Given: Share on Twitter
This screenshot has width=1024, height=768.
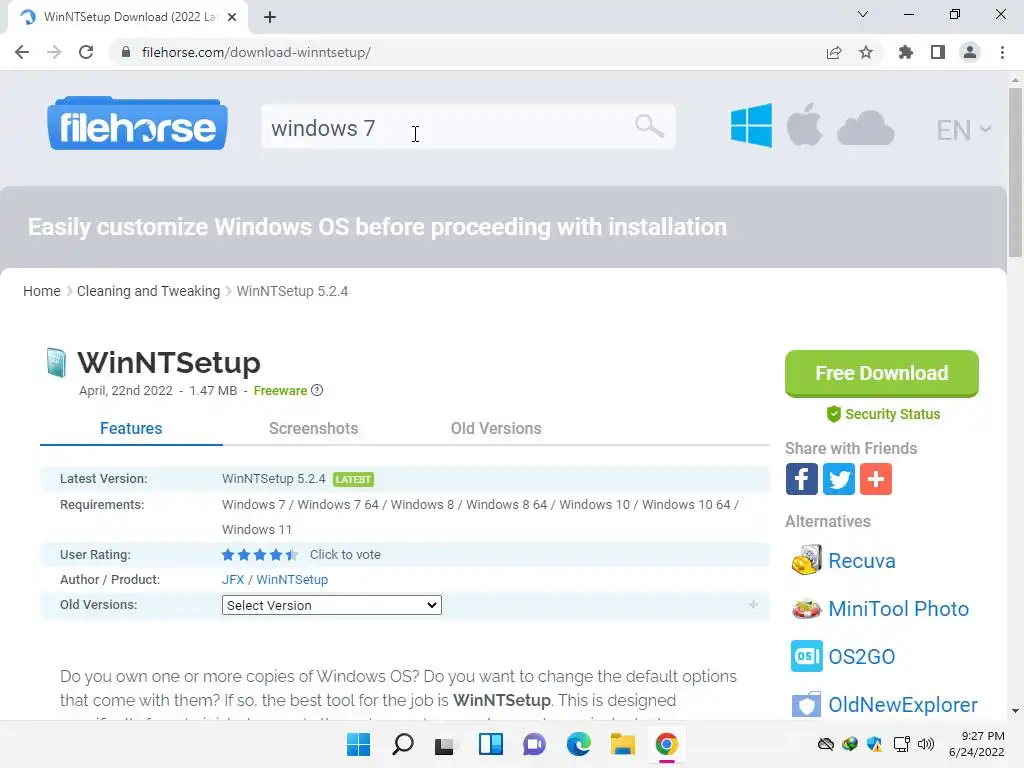Looking at the screenshot, I should 839,479.
